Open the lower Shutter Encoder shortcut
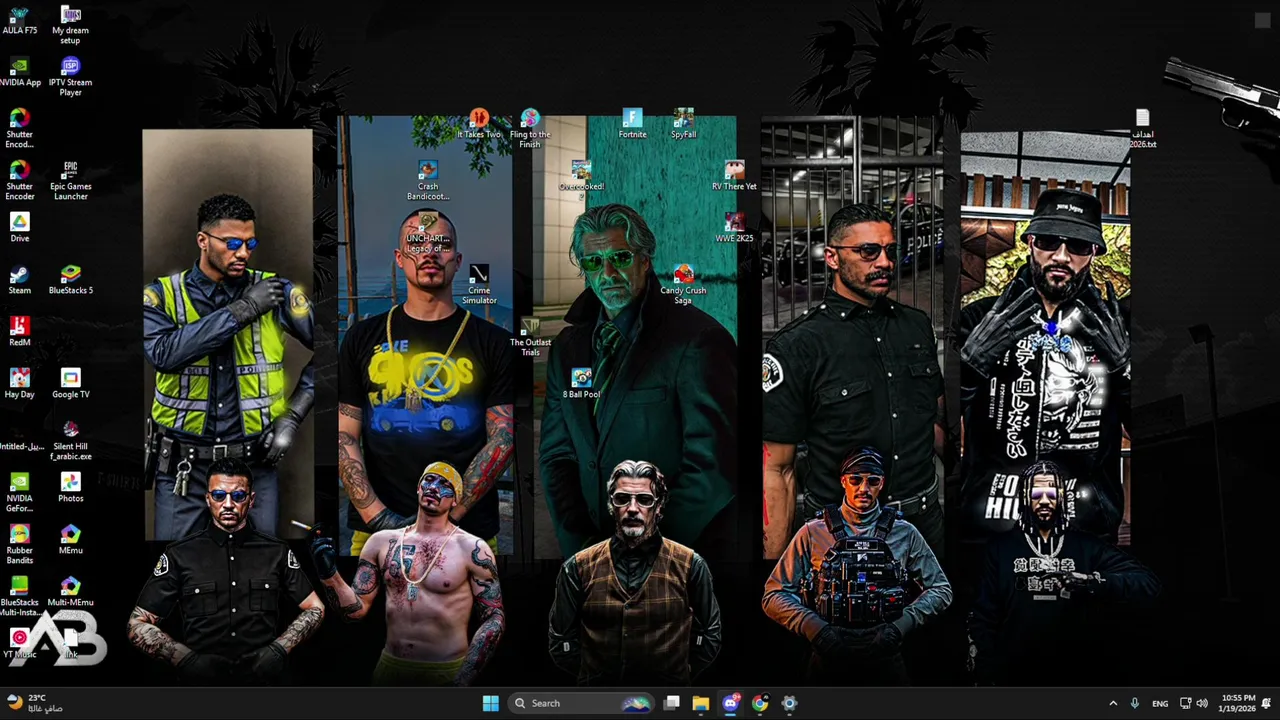Screen dimensions: 1280x720 coord(19,180)
